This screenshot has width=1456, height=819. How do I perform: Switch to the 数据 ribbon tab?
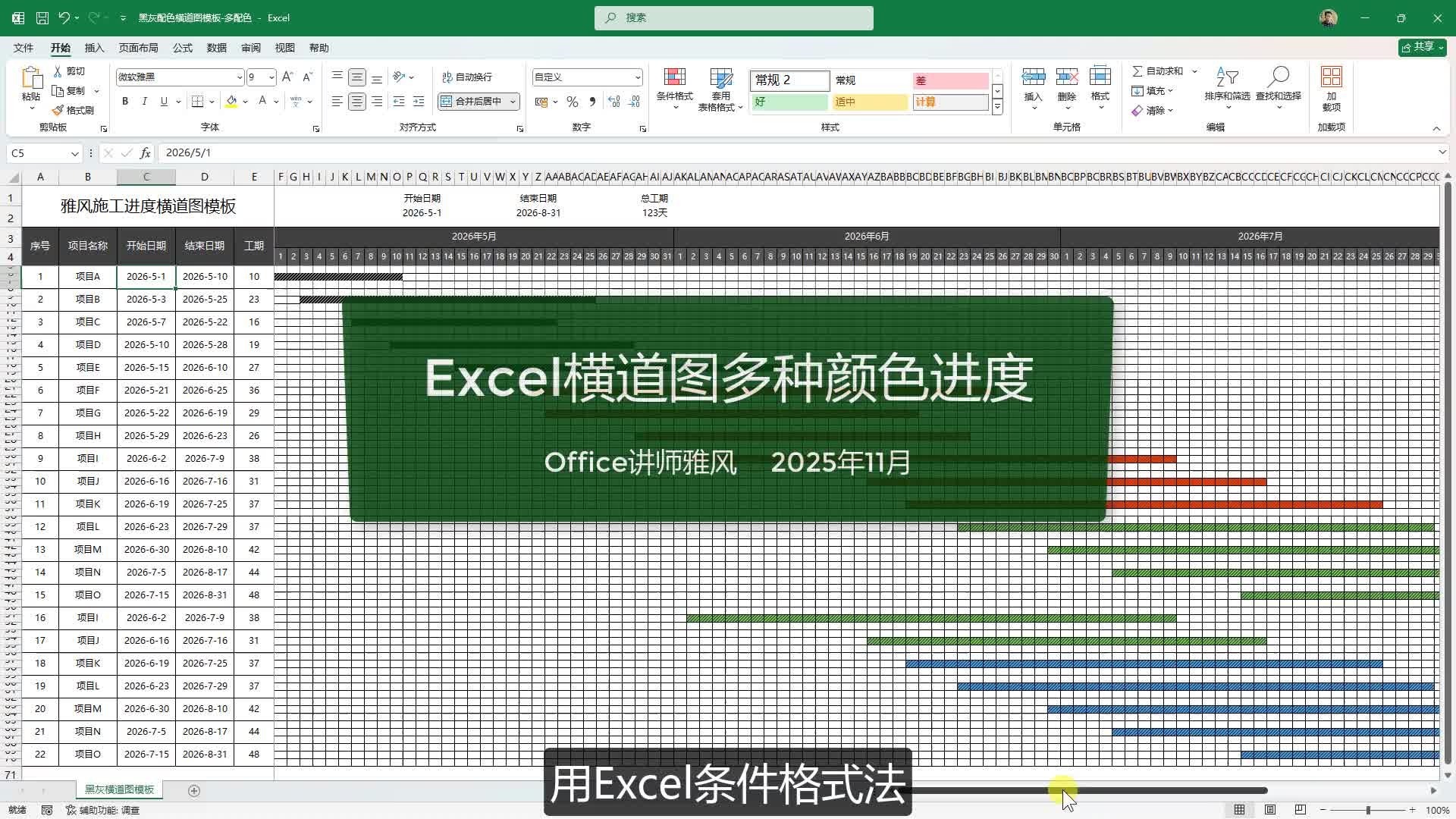pyautogui.click(x=215, y=47)
